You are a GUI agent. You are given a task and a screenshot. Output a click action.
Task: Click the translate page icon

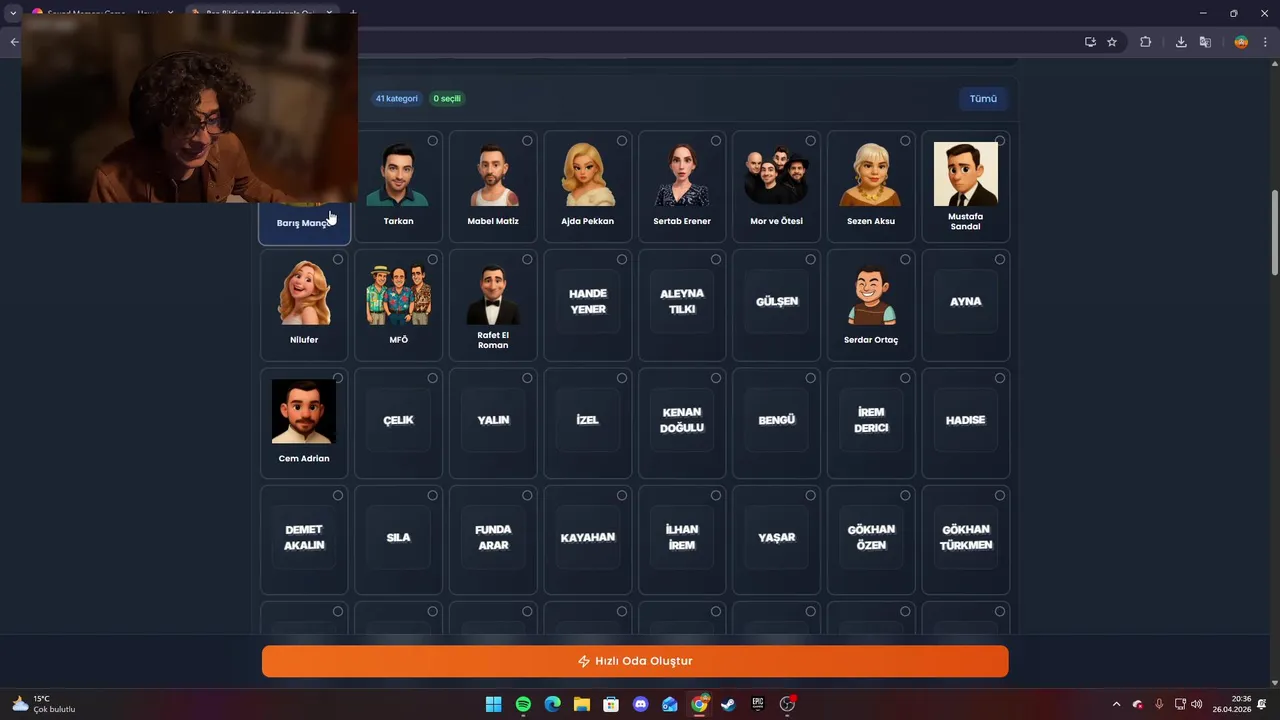[x=1205, y=42]
